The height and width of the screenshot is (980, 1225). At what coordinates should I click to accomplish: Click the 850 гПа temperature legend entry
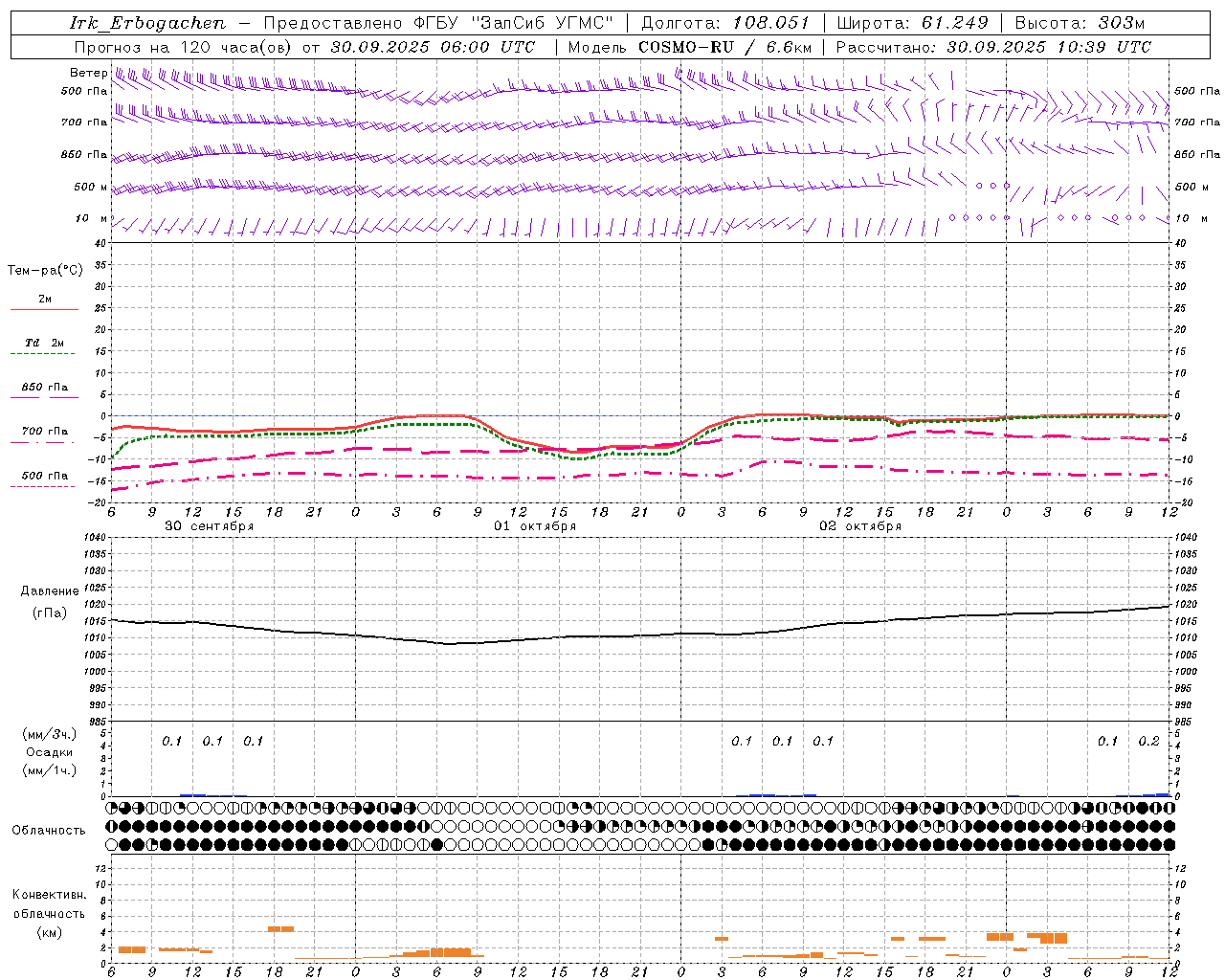[45, 388]
